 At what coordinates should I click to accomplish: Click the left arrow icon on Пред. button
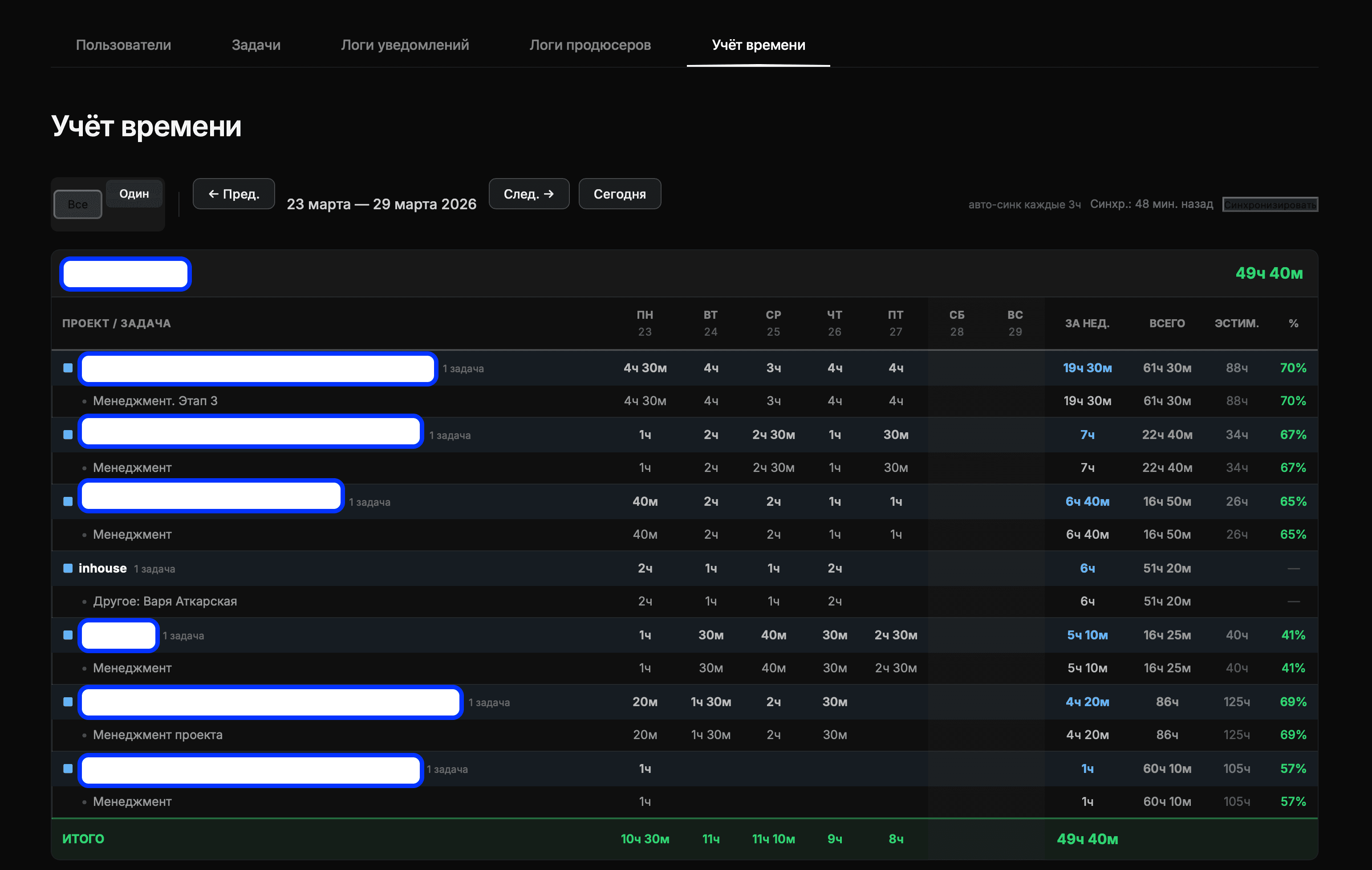(213, 194)
